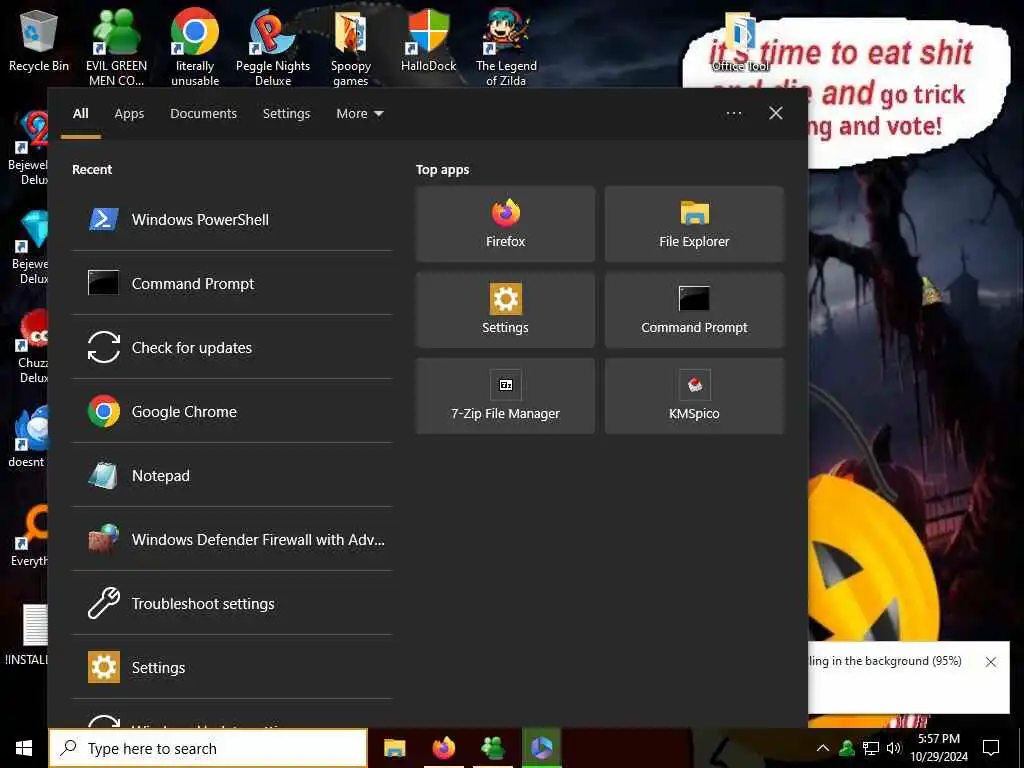The width and height of the screenshot is (1024, 768).
Task: Open File Explorer from the taskbar
Action: pyautogui.click(x=394, y=748)
